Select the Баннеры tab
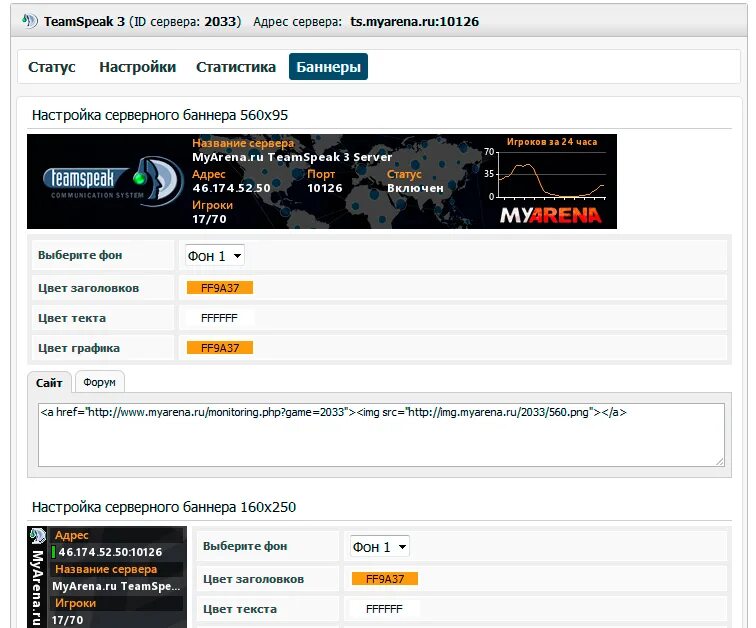756x628 pixels. [x=328, y=67]
